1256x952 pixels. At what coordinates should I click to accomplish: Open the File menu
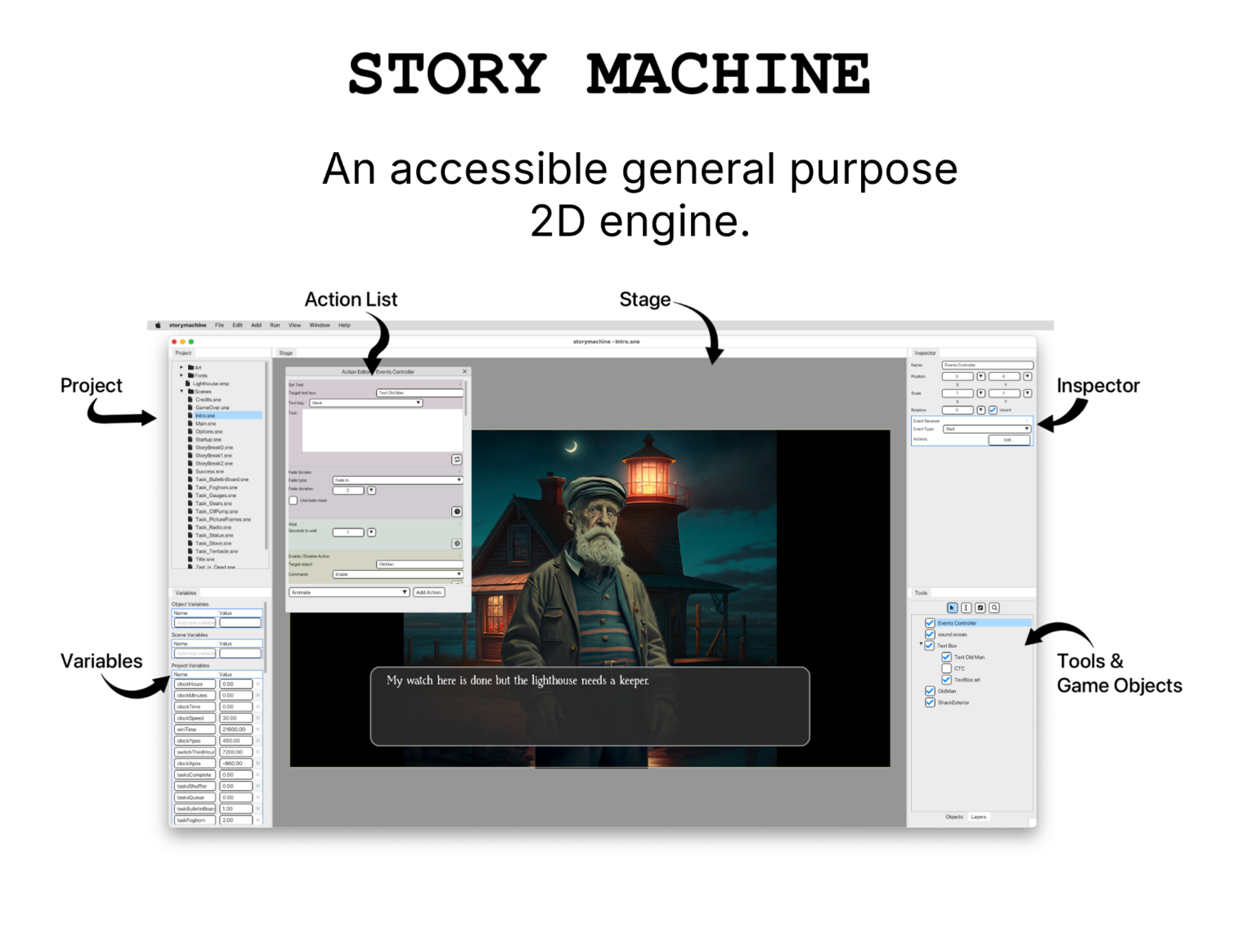[219, 325]
